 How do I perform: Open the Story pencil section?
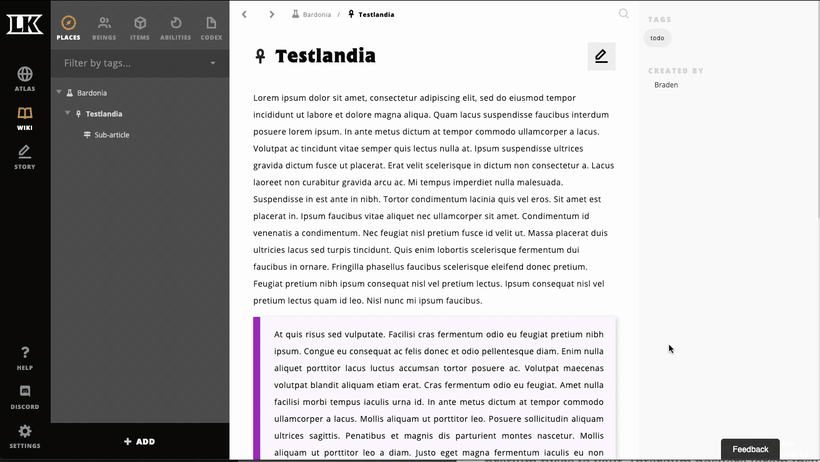click(x=25, y=157)
